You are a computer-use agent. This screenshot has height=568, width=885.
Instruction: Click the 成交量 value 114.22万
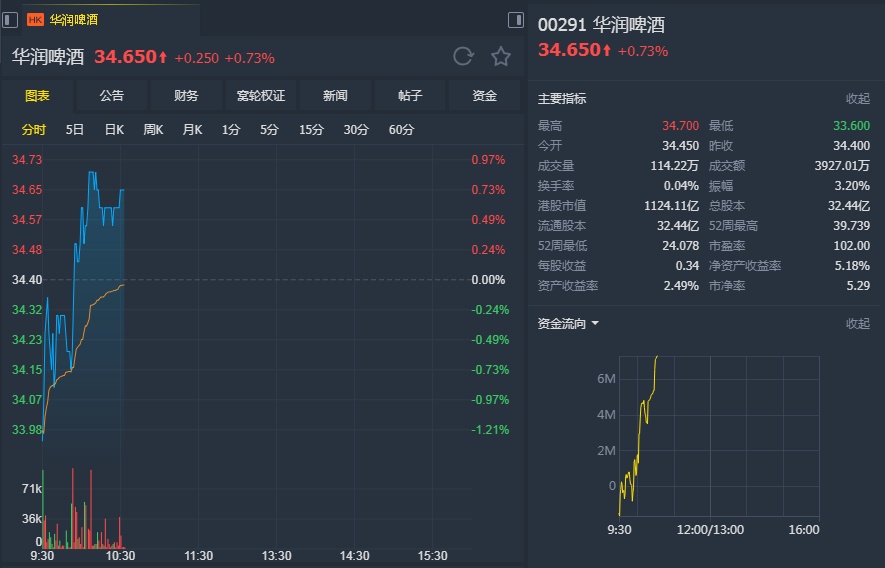674,165
